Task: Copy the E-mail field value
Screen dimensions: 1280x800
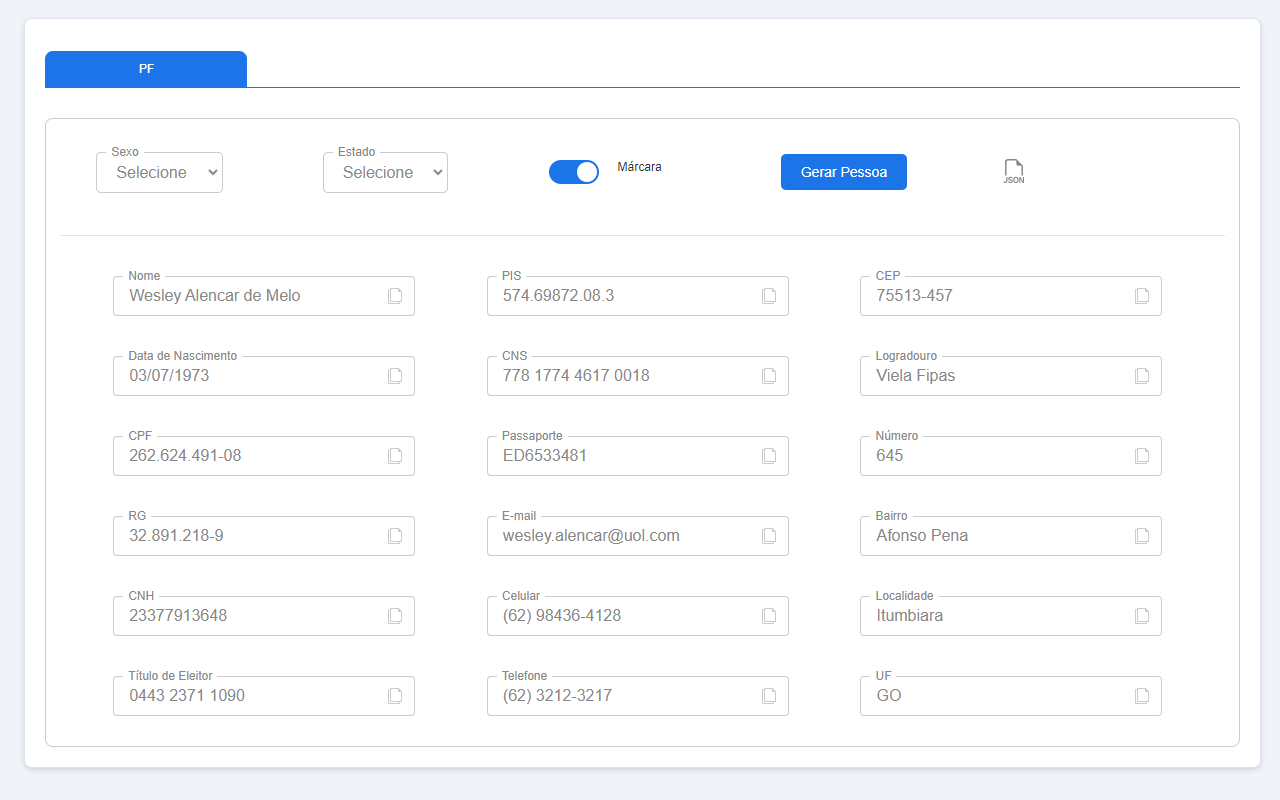Action: (769, 536)
